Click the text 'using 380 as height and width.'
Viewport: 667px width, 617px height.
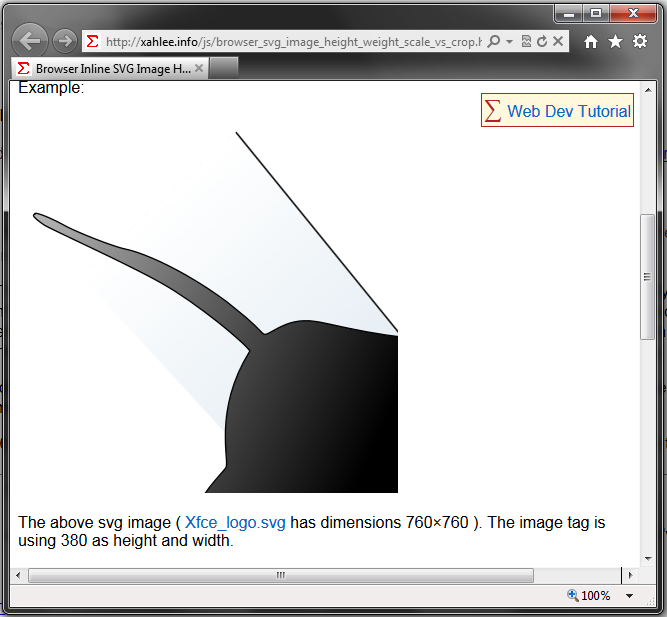point(126,540)
